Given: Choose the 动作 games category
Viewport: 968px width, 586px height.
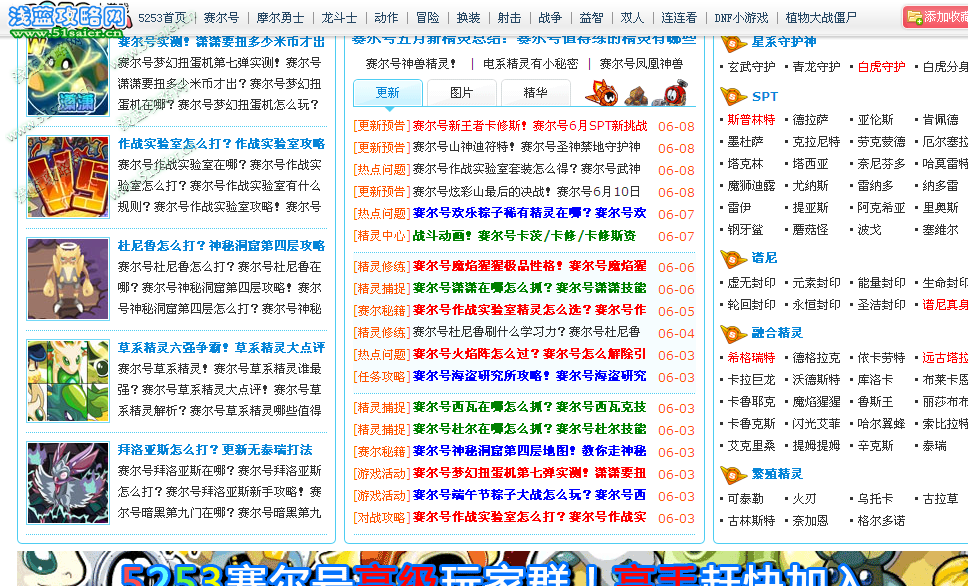Looking at the screenshot, I should 386,18.
